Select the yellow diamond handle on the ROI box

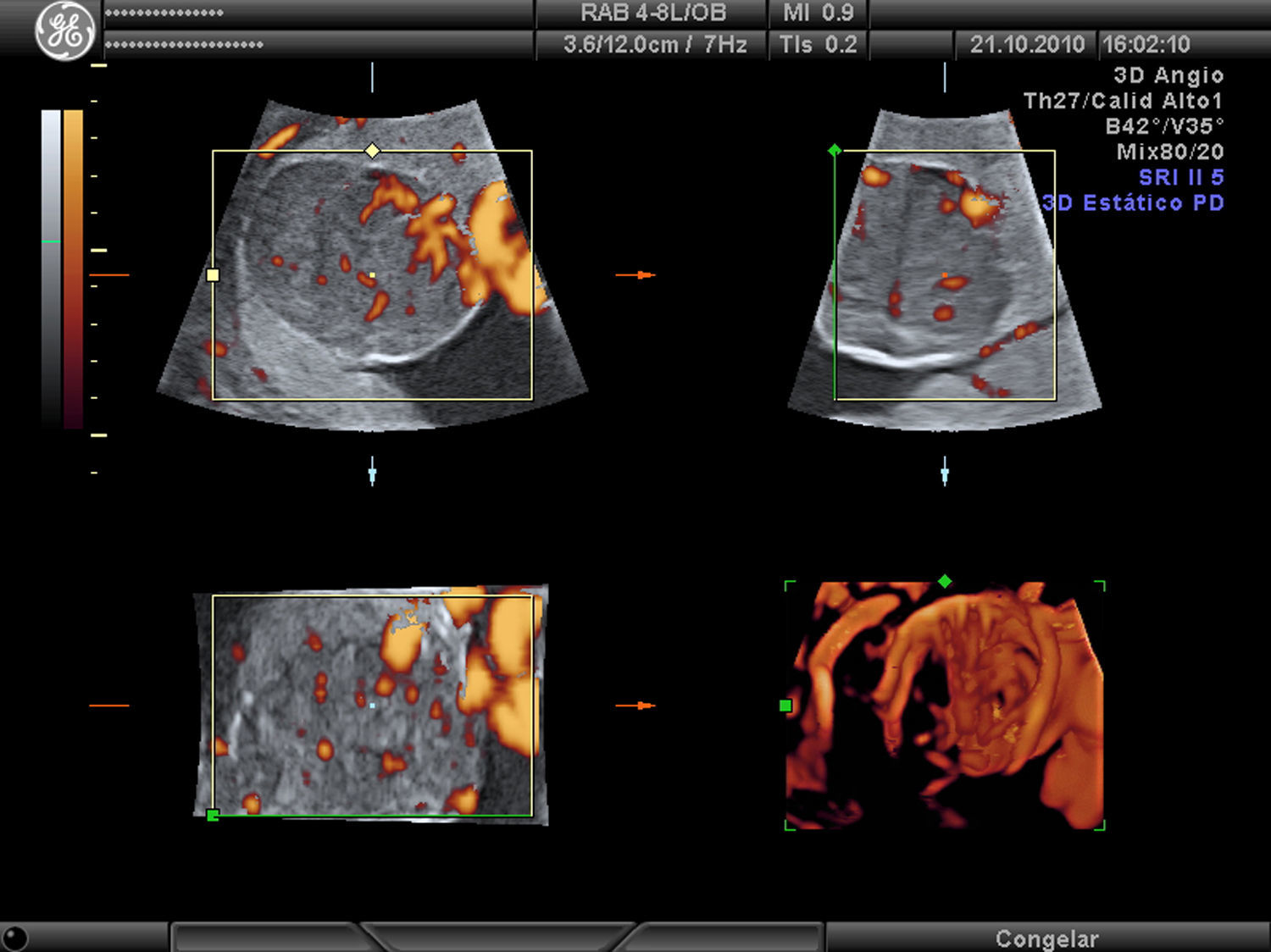pyautogui.click(x=372, y=151)
